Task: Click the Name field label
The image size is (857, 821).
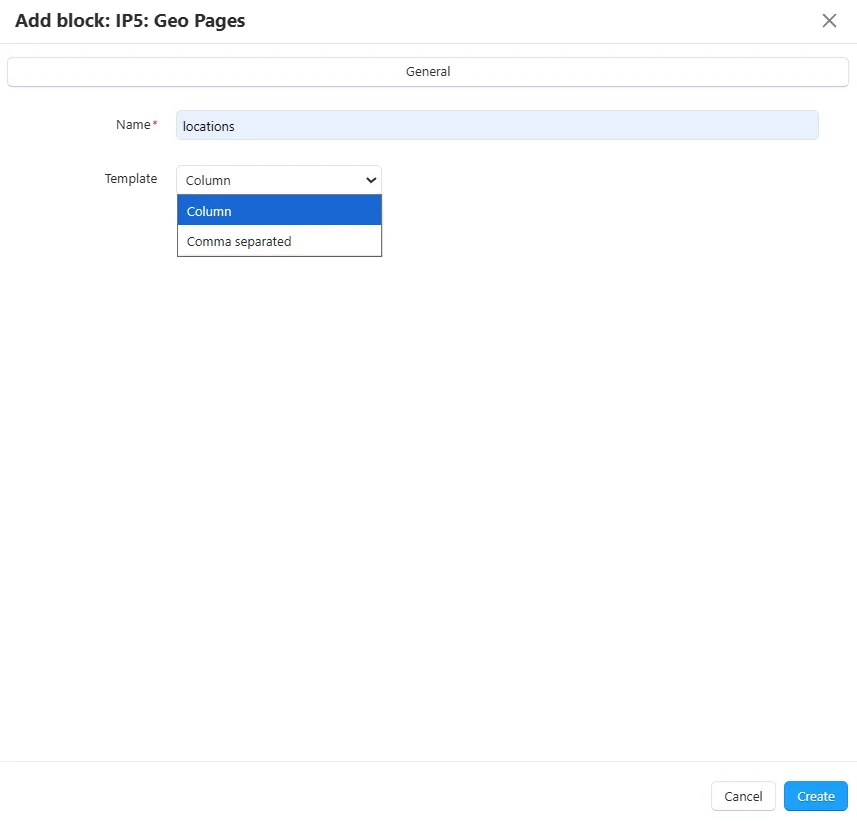Action: click(x=136, y=125)
